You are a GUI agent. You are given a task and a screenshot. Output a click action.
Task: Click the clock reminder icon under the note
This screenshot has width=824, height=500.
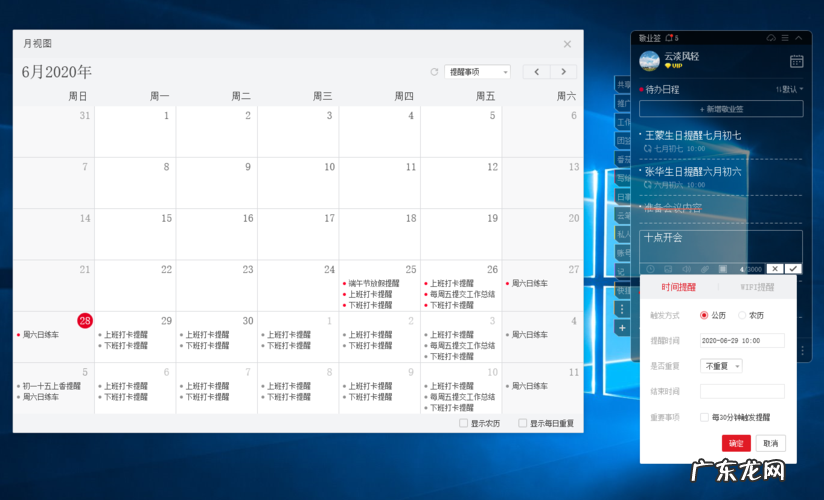651,269
